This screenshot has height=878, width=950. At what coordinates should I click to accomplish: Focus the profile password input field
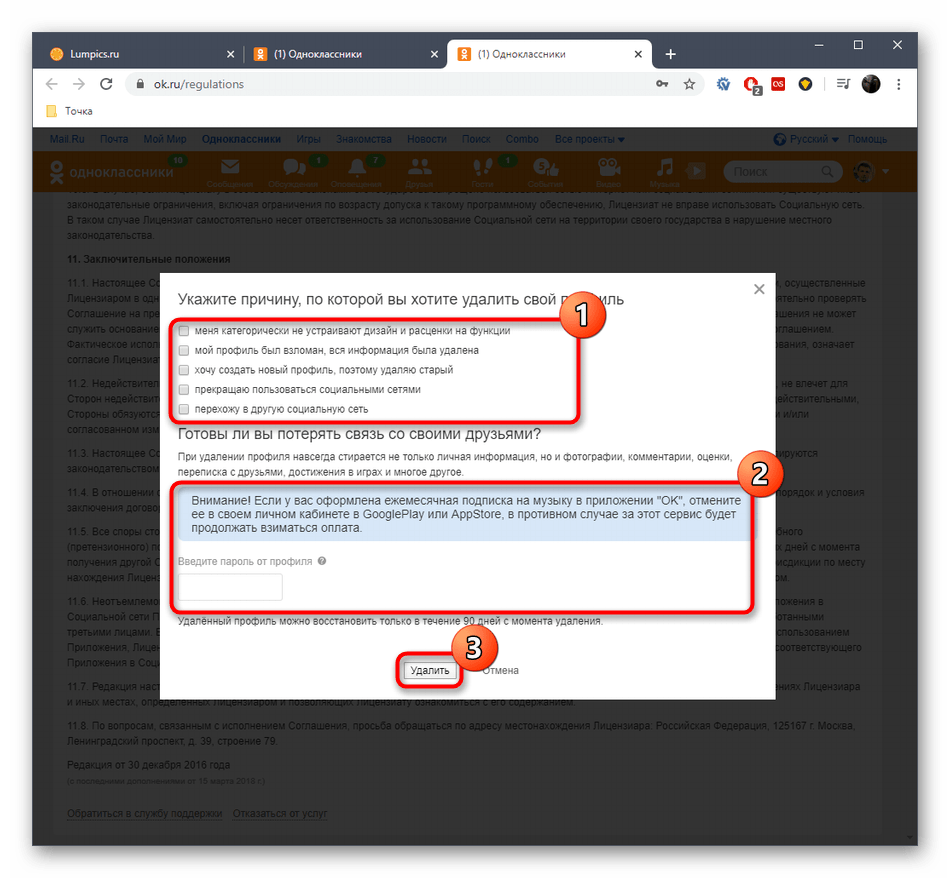(x=230, y=587)
